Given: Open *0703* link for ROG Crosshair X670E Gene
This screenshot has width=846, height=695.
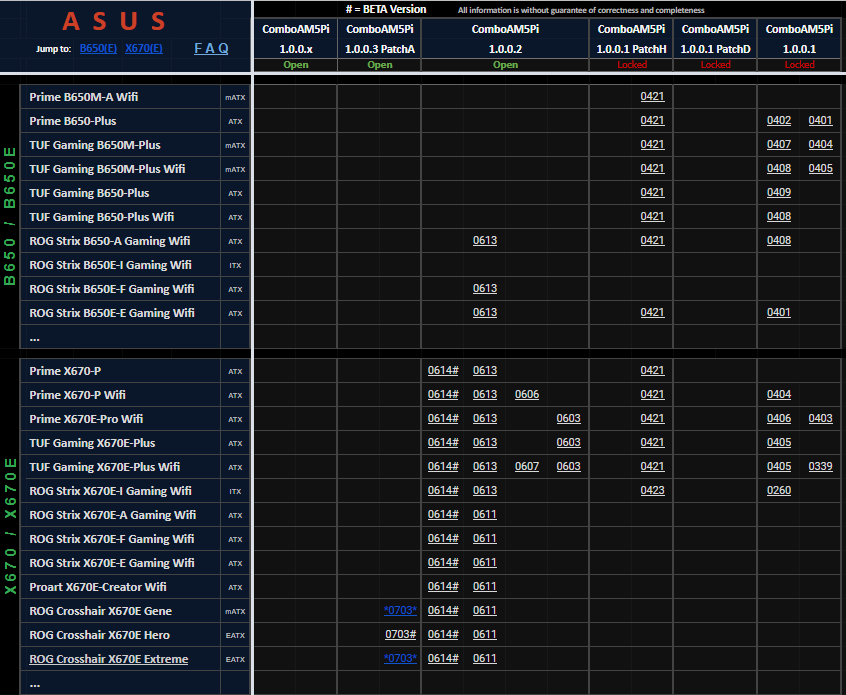Looking at the screenshot, I should [400, 610].
